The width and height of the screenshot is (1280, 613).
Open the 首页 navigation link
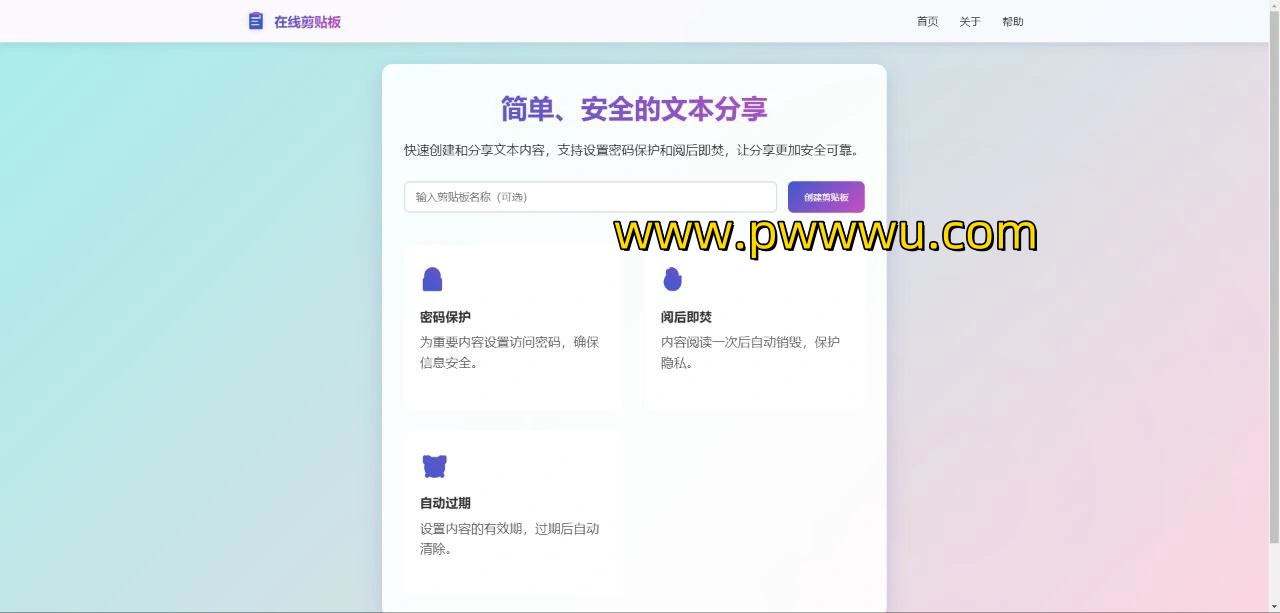pyautogui.click(x=928, y=22)
